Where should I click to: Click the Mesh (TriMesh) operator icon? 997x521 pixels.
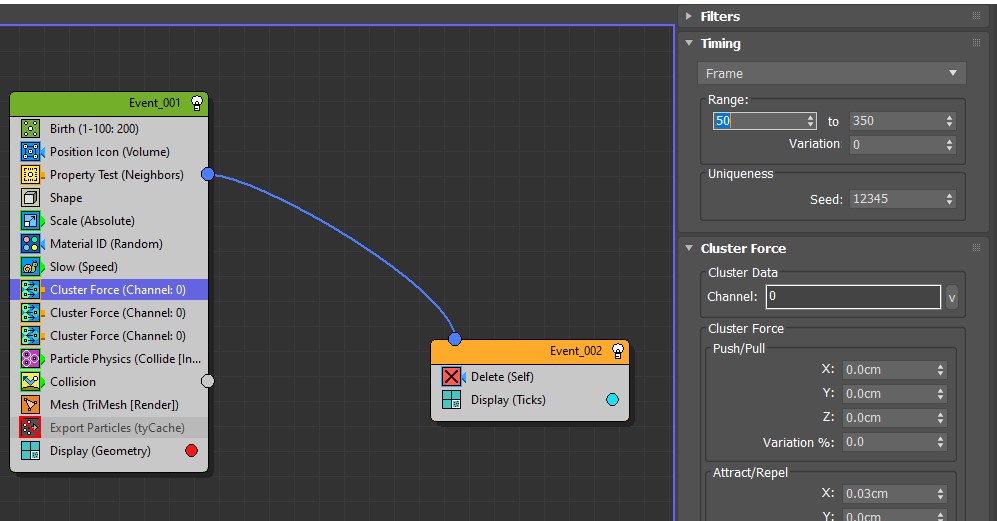[x=31, y=405]
